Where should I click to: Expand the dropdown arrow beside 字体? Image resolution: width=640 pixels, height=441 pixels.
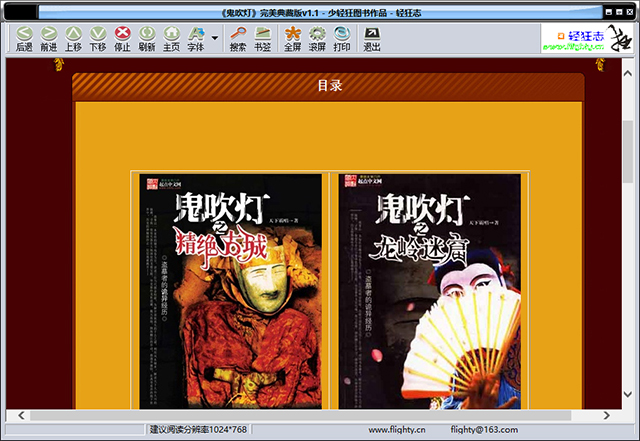pyautogui.click(x=215, y=38)
